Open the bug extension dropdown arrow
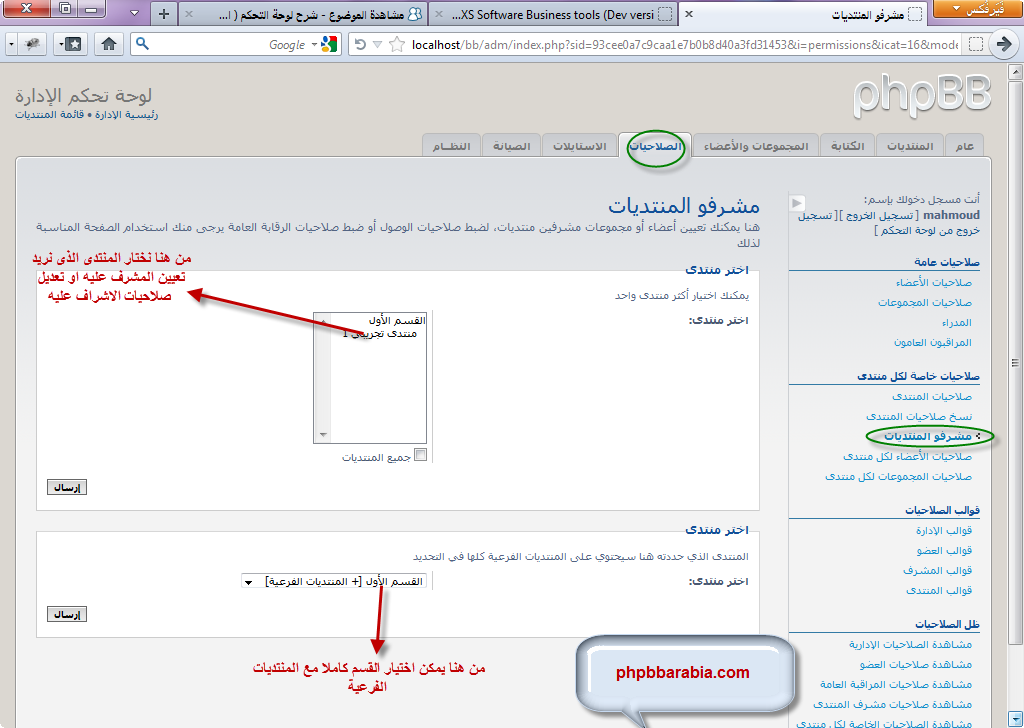Image resolution: width=1024 pixels, height=728 pixels. (12, 44)
